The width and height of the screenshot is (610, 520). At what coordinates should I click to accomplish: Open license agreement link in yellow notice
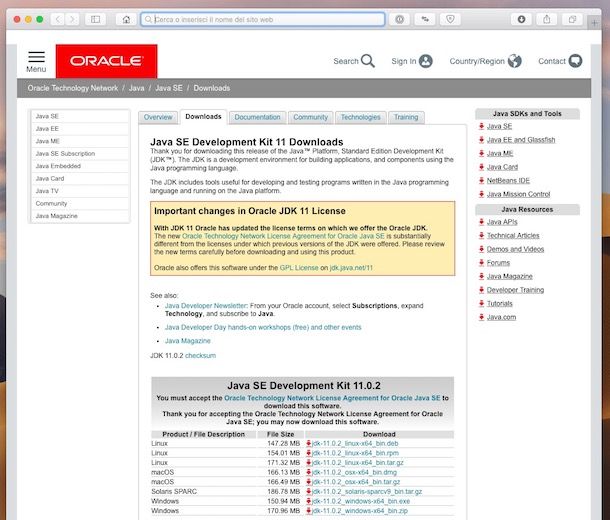[283, 236]
